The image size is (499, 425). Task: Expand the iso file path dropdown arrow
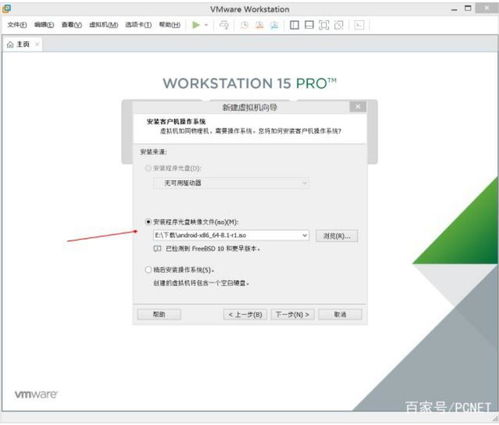304,235
